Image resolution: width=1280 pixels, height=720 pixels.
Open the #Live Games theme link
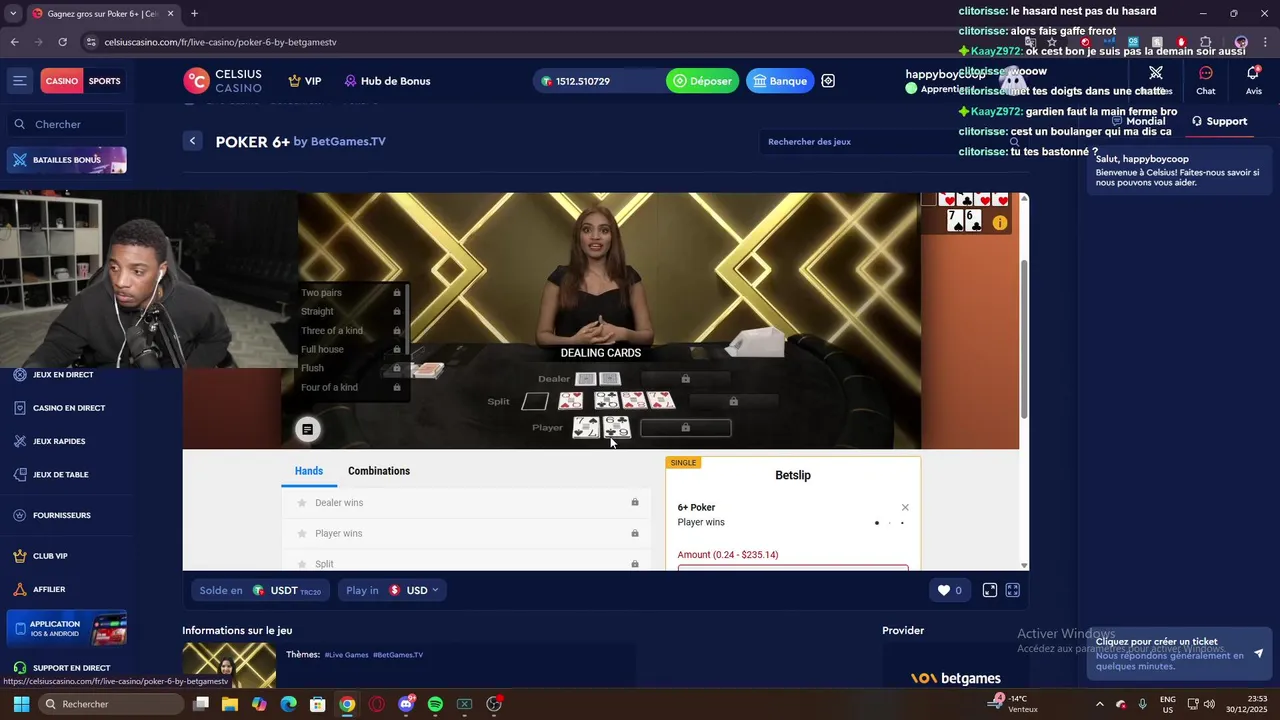346,655
